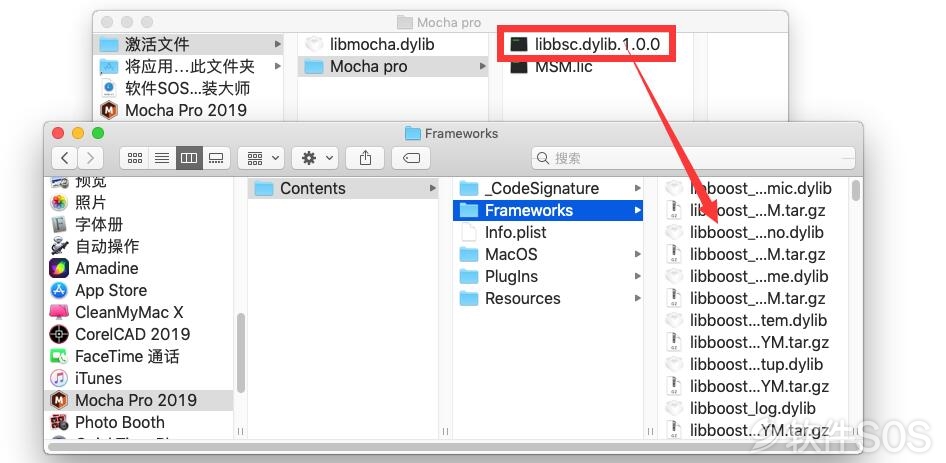The width and height of the screenshot is (946, 463).
Task: Open the PlugIns folder
Action: click(x=548, y=276)
